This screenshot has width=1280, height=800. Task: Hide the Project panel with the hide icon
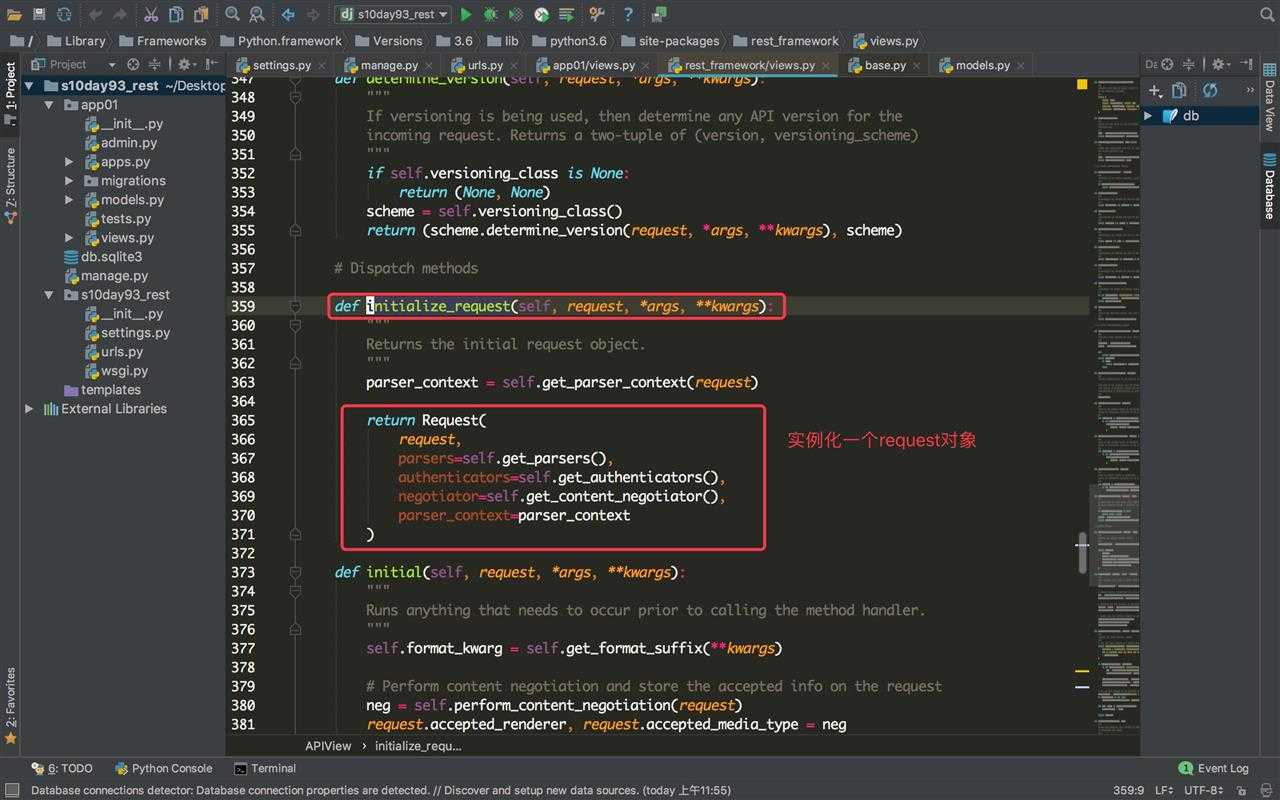[213, 64]
